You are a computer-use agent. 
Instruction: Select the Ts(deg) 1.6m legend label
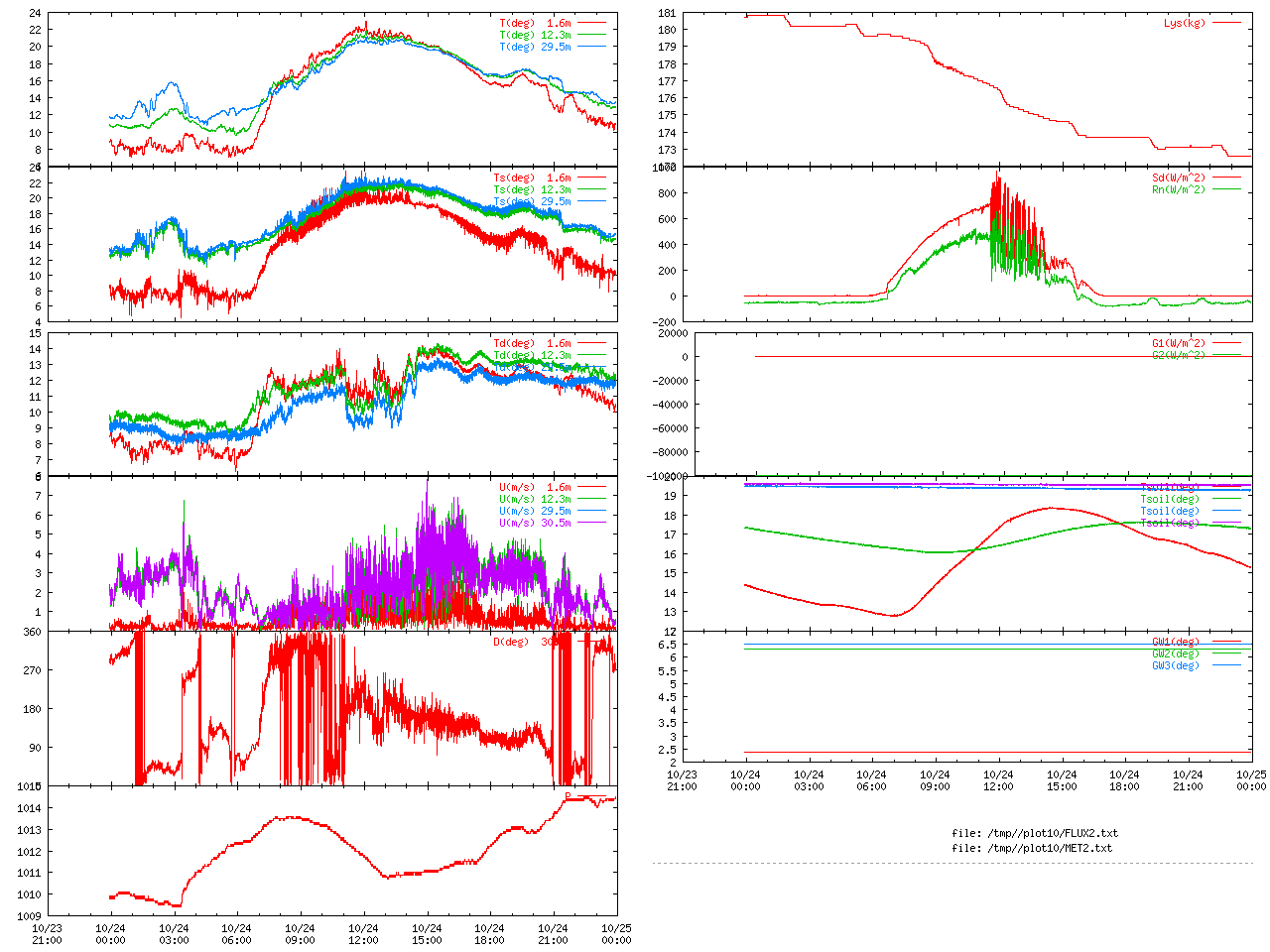pyautogui.click(x=532, y=178)
